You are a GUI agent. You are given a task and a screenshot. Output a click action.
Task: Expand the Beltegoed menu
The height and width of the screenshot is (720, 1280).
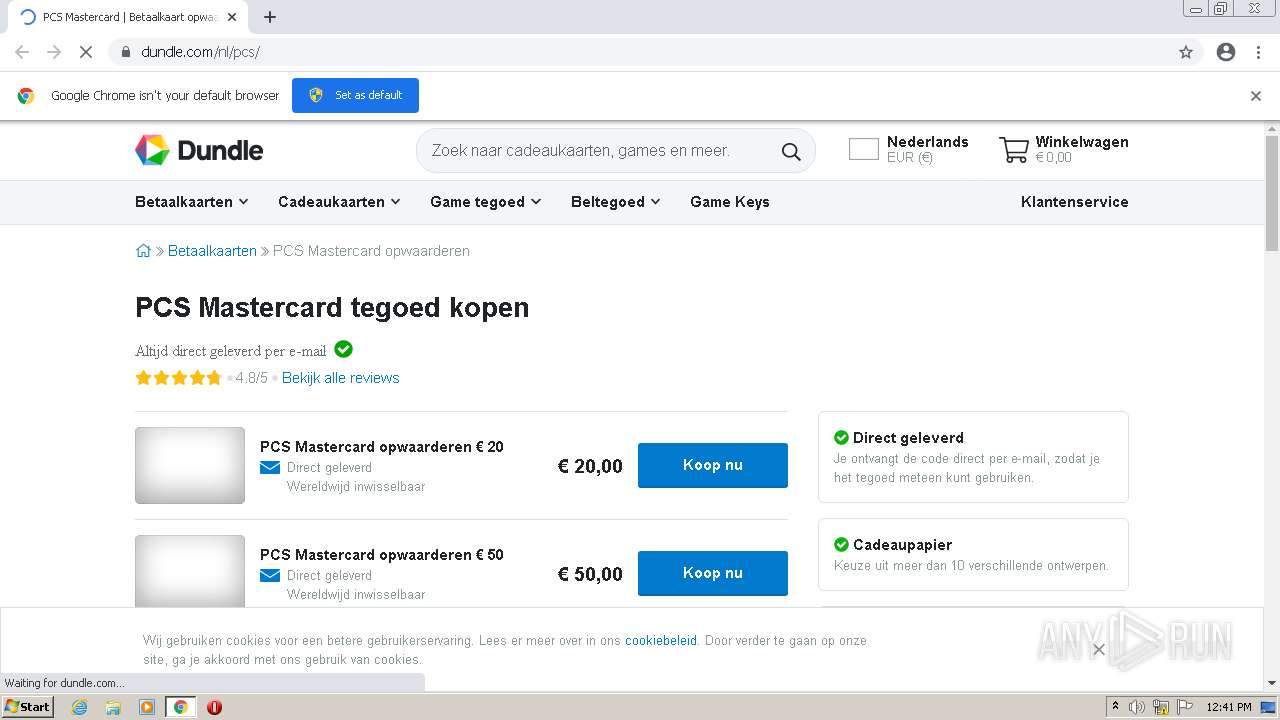tap(616, 202)
